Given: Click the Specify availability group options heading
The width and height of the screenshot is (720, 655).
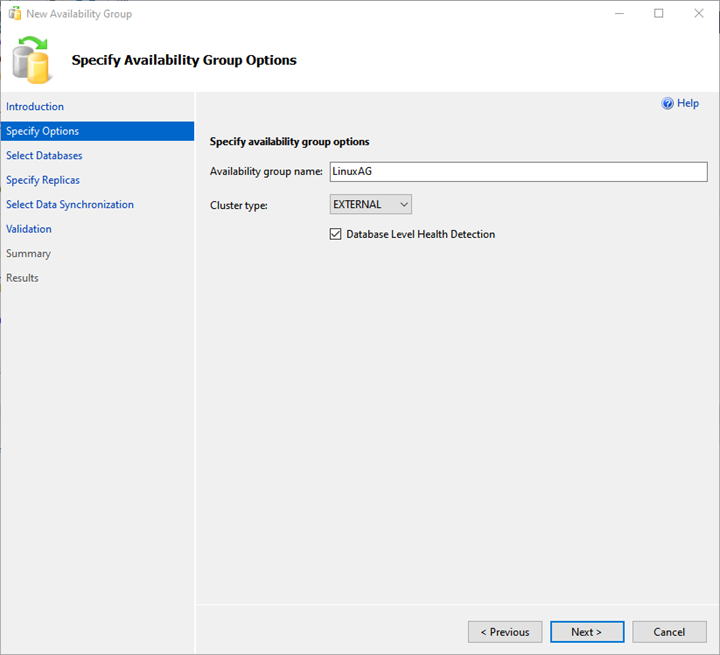Looking at the screenshot, I should 289,141.
